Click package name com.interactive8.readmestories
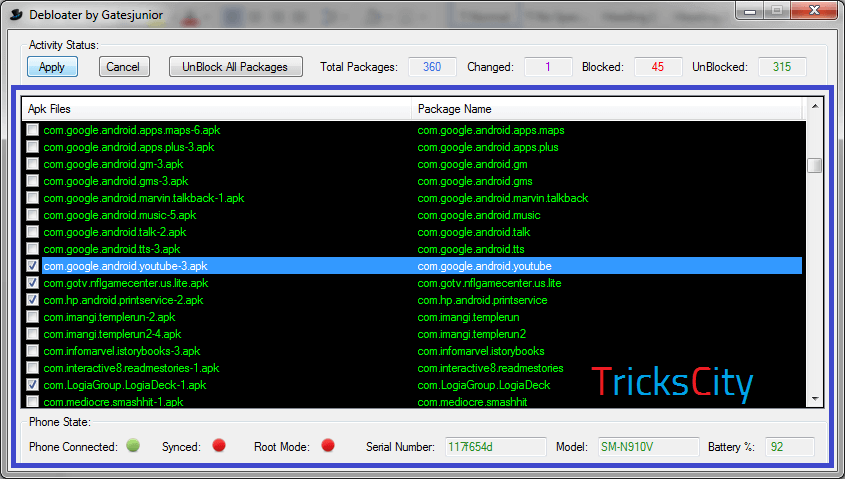 coord(490,368)
